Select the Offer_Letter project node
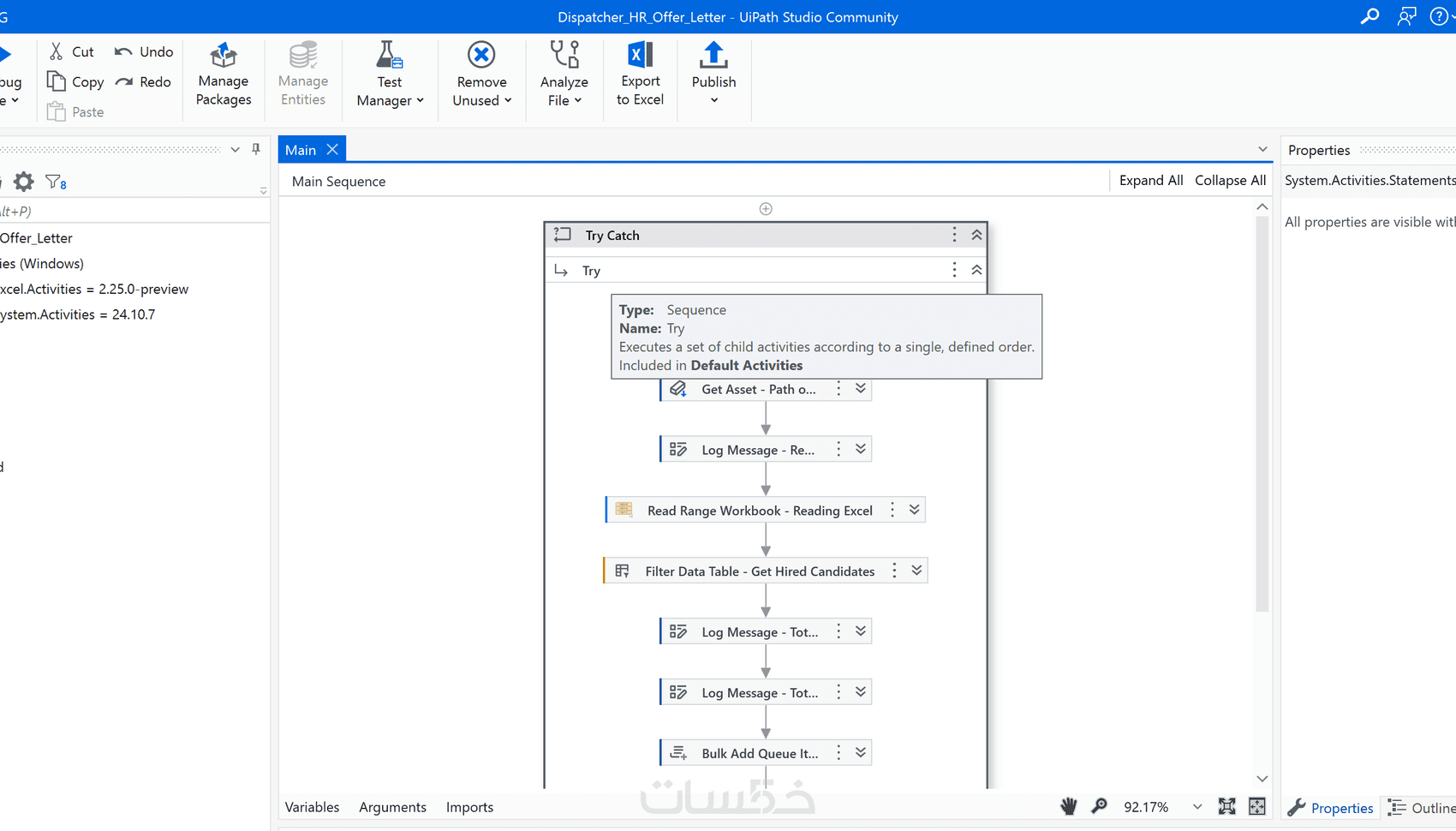This screenshot has height=831, width=1456. pyautogui.click(x=36, y=238)
